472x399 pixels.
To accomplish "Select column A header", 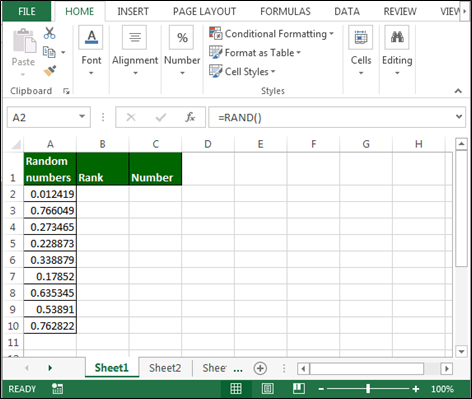I will click(x=50, y=144).
